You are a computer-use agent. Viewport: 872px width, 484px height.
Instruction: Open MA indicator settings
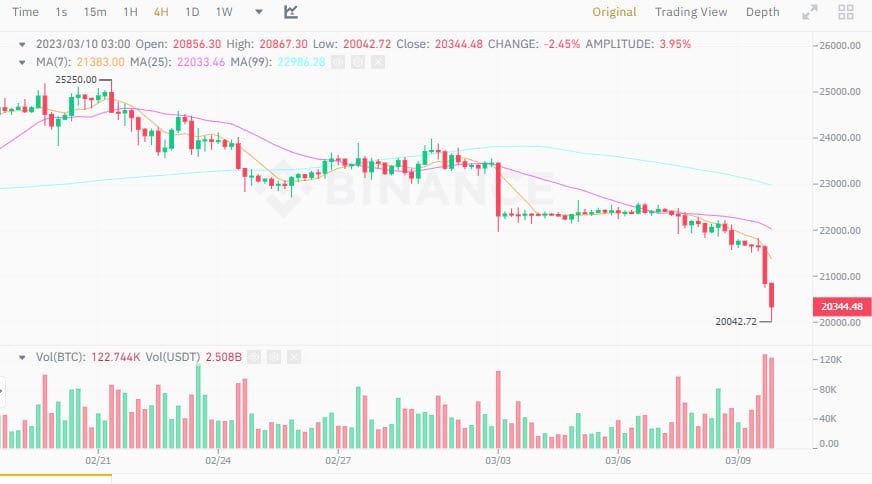click(x=357, y=62)
